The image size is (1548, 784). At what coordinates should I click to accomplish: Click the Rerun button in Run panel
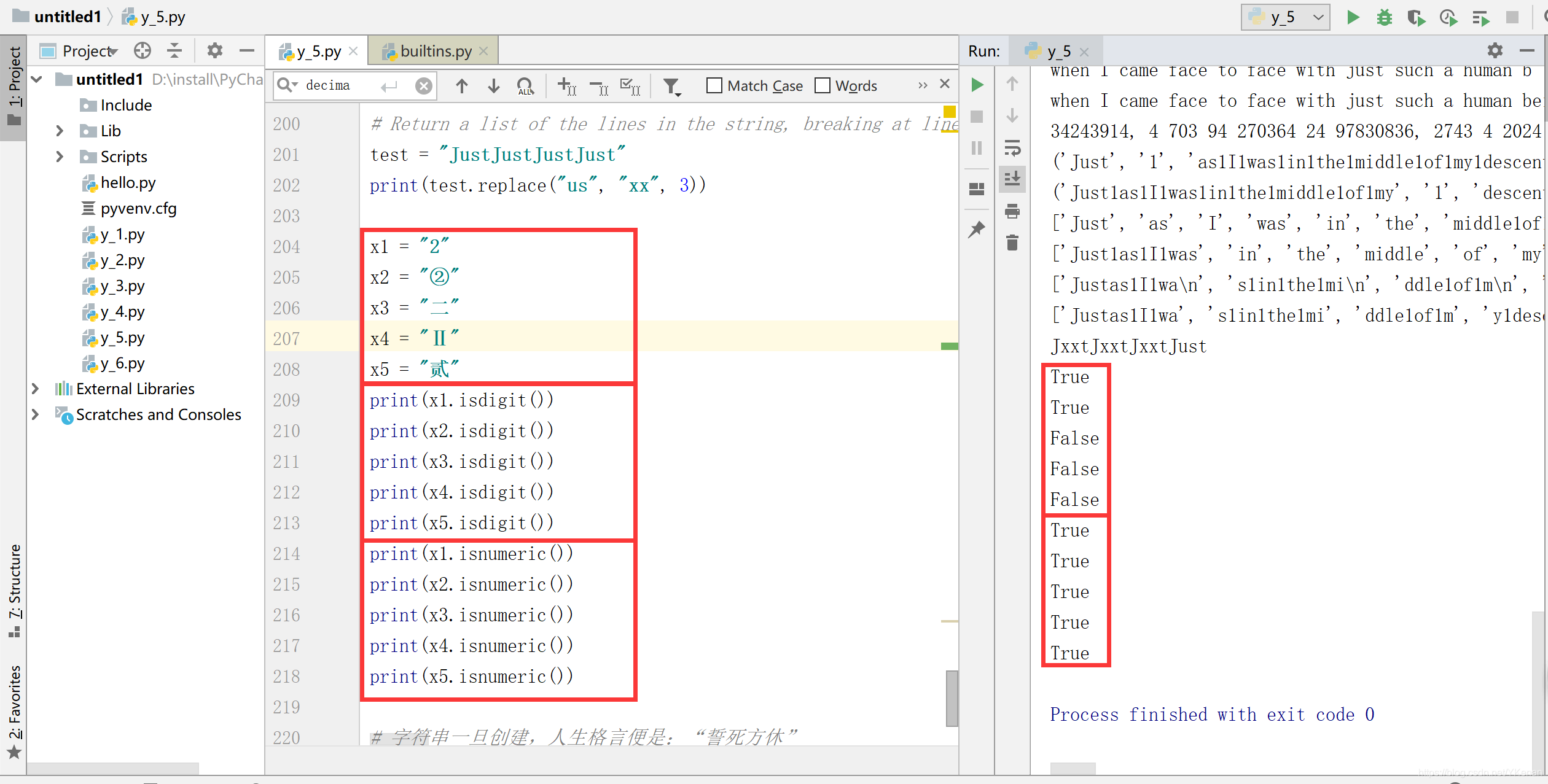[977, 85]
